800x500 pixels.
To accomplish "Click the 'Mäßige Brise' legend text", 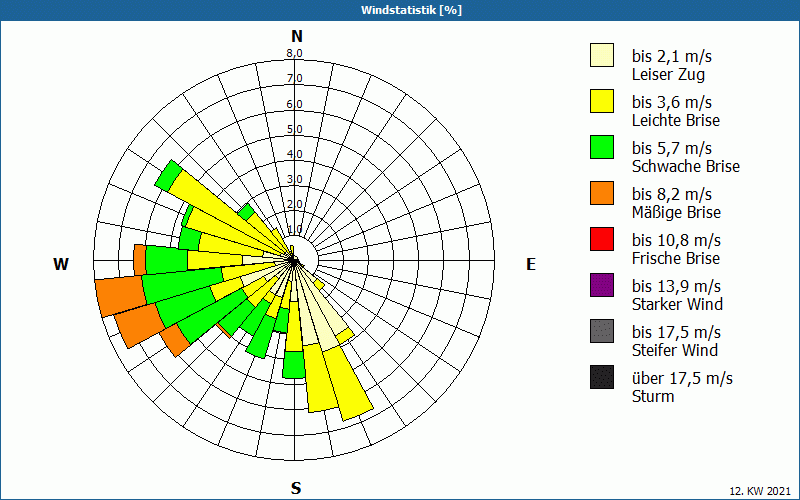I will click(677, 212).
